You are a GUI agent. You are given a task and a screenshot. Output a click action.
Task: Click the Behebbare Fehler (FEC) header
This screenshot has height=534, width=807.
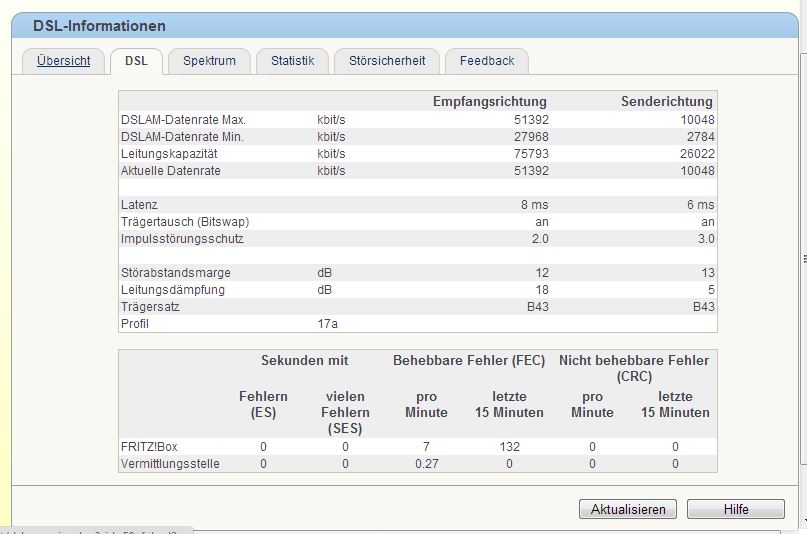(469, 360)
